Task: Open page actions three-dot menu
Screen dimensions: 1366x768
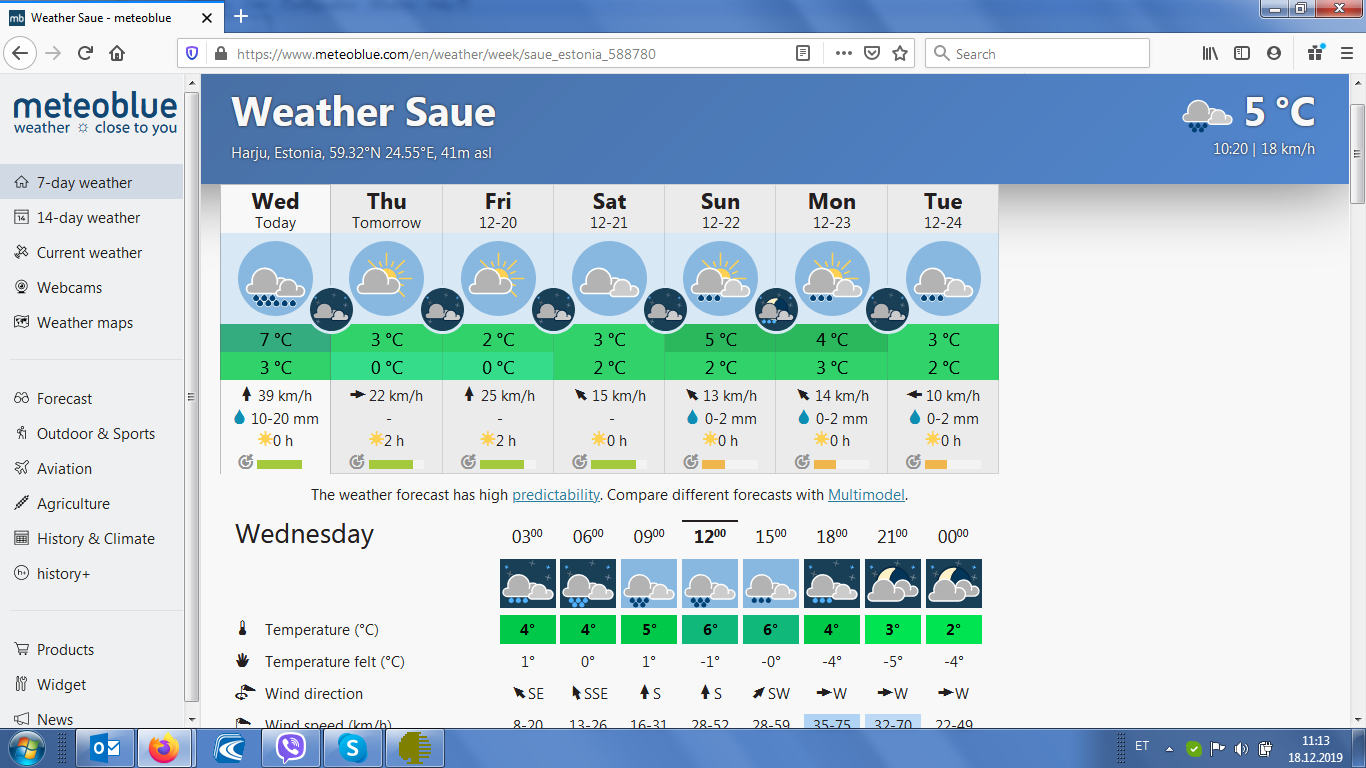Action: 843,54
